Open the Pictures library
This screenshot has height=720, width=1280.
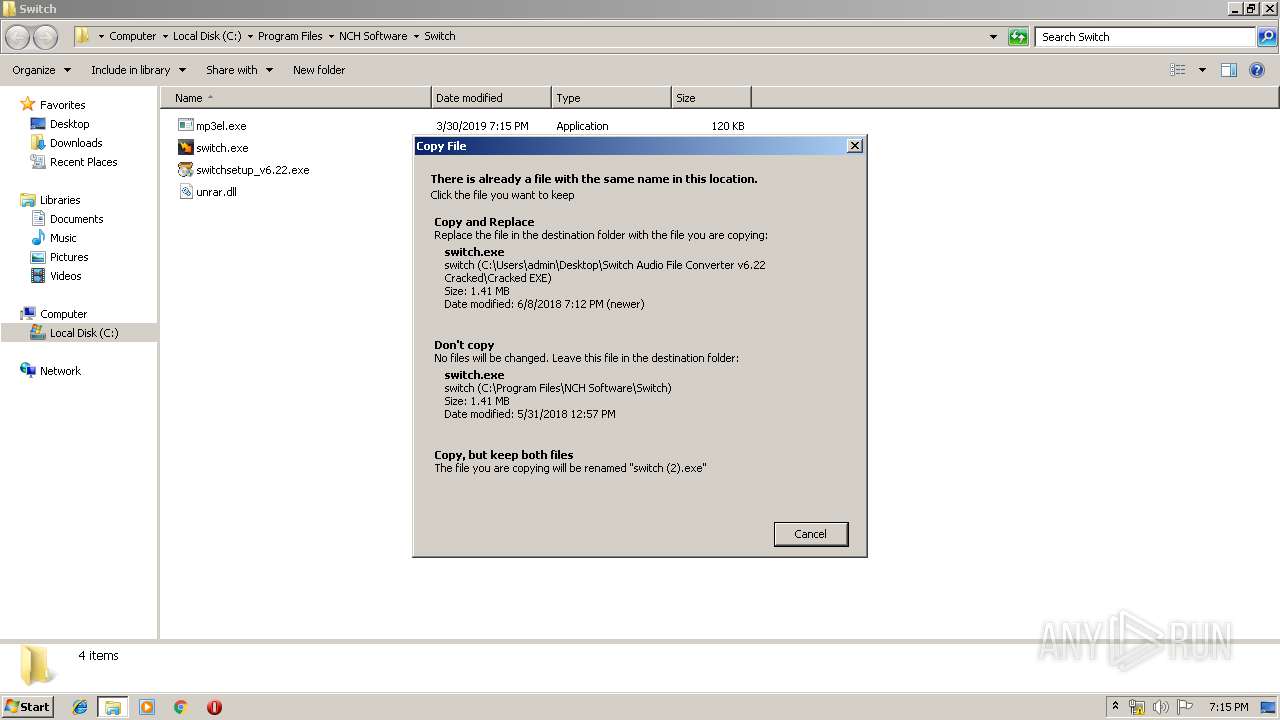[x=69, y=257]
